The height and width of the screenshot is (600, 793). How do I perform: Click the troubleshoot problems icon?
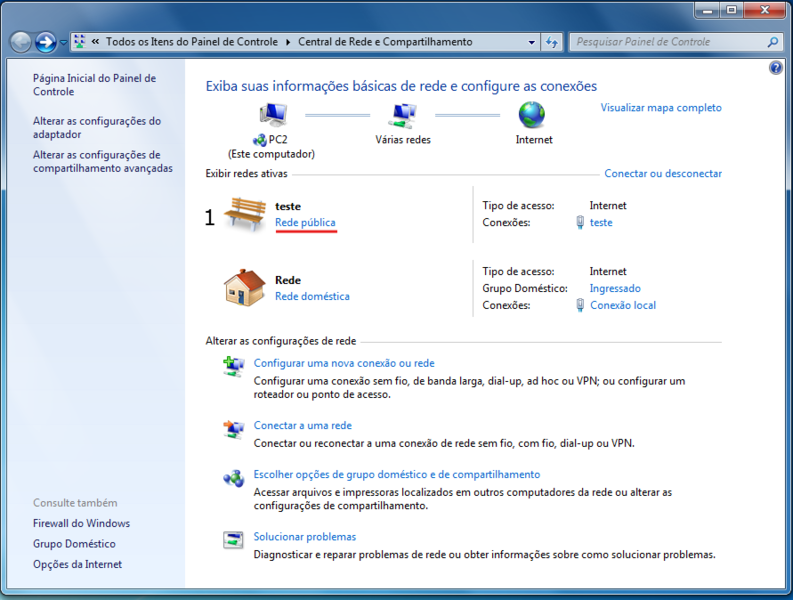234,540
